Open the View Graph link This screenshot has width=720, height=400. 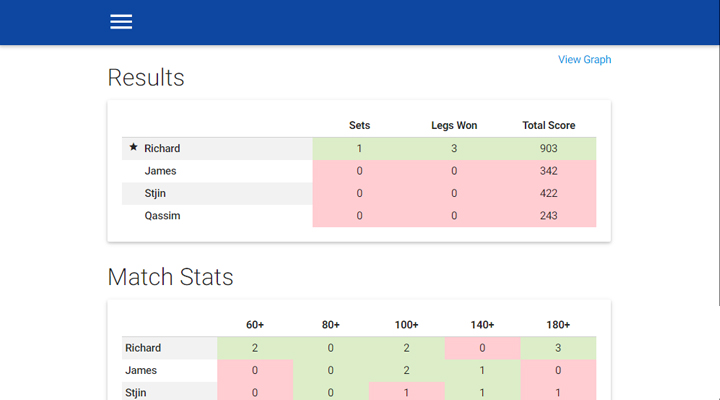pyautogui.click(x=584, y=60)
